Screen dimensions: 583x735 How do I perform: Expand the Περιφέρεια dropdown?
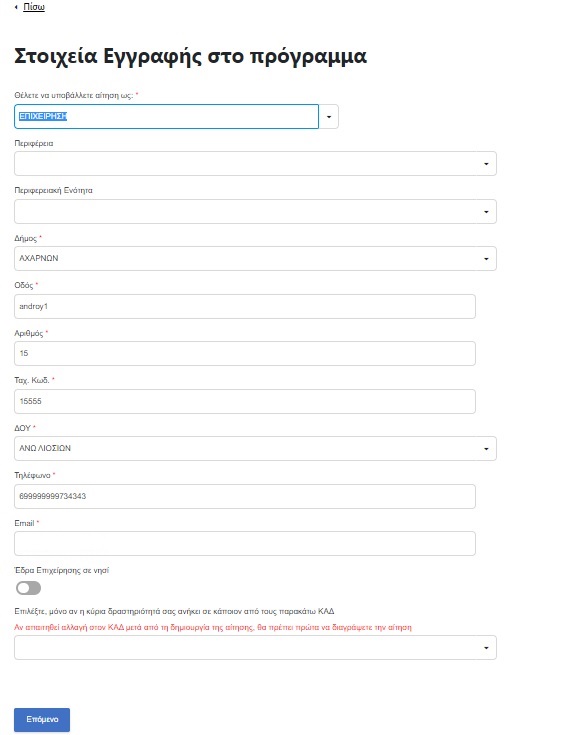coord(255,164)
